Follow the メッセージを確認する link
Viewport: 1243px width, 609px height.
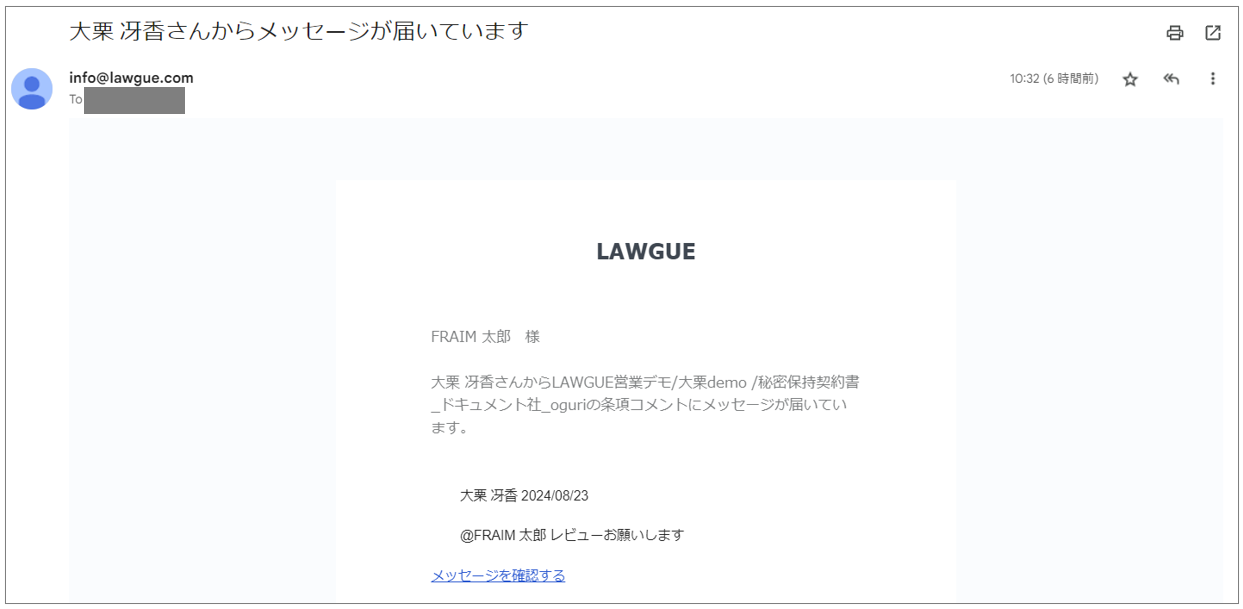[498, 575]
